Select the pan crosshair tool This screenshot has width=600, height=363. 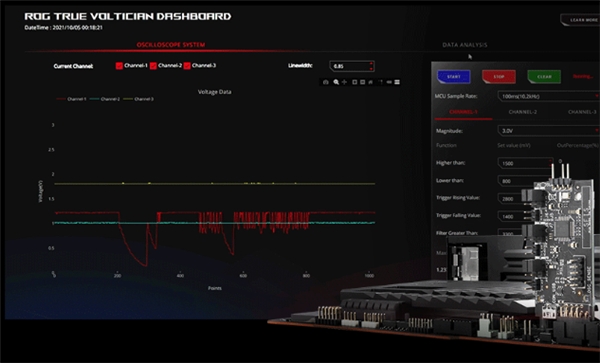(x=344, y=82)
